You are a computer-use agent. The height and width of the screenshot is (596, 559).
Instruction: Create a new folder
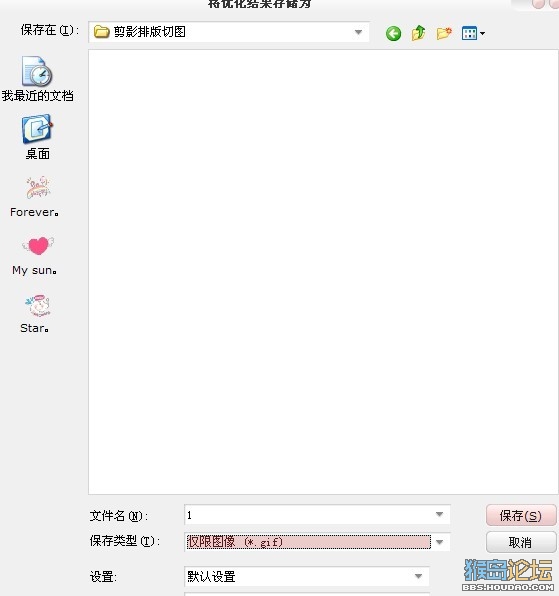(444, 33)
